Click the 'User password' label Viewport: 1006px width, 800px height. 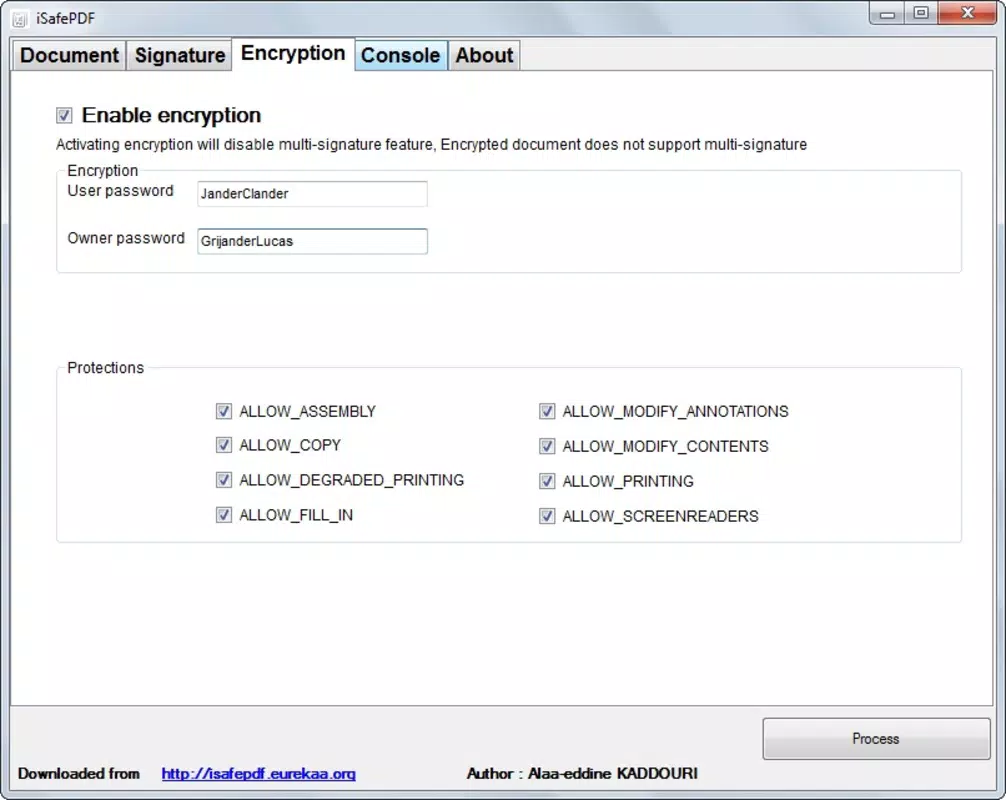[121, 191]
